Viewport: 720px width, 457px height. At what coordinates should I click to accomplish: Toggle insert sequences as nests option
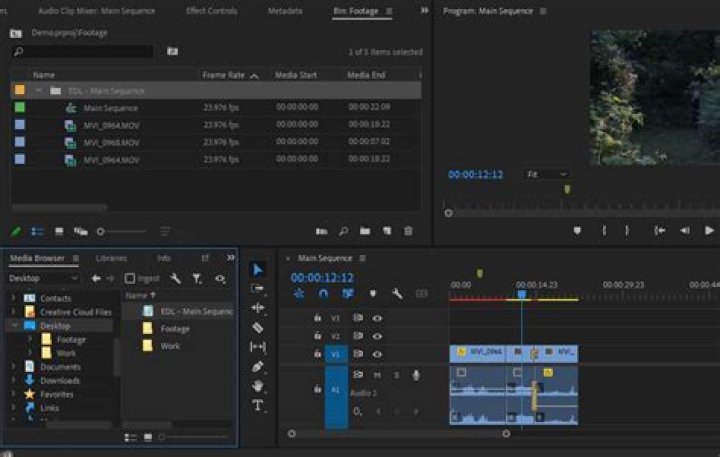click(x=298, y=293)
